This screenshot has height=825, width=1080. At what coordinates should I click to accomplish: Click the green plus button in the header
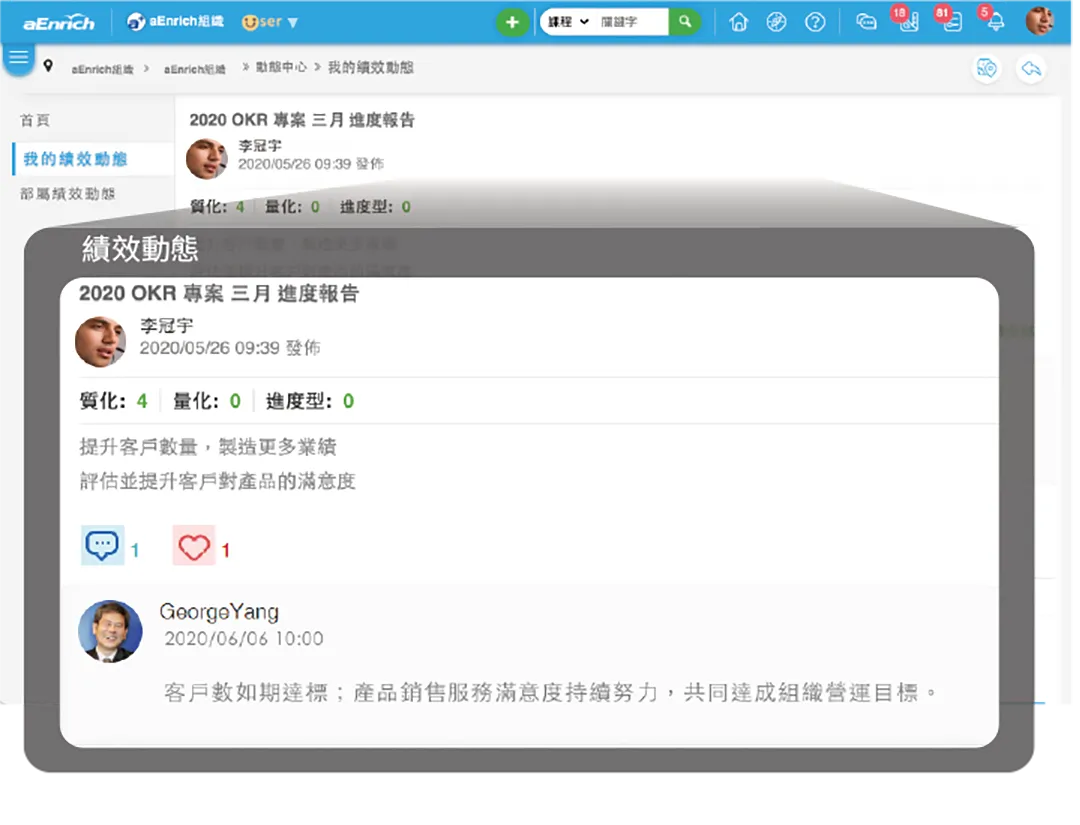[512, 21]
